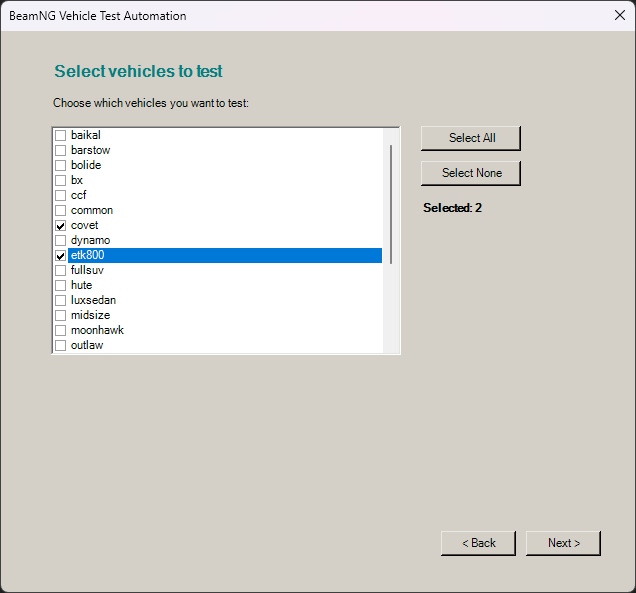Click the 'Selected: 2' counter label
Screen dimensions: 636x593
pyautogui.click(x=453, y=208)
